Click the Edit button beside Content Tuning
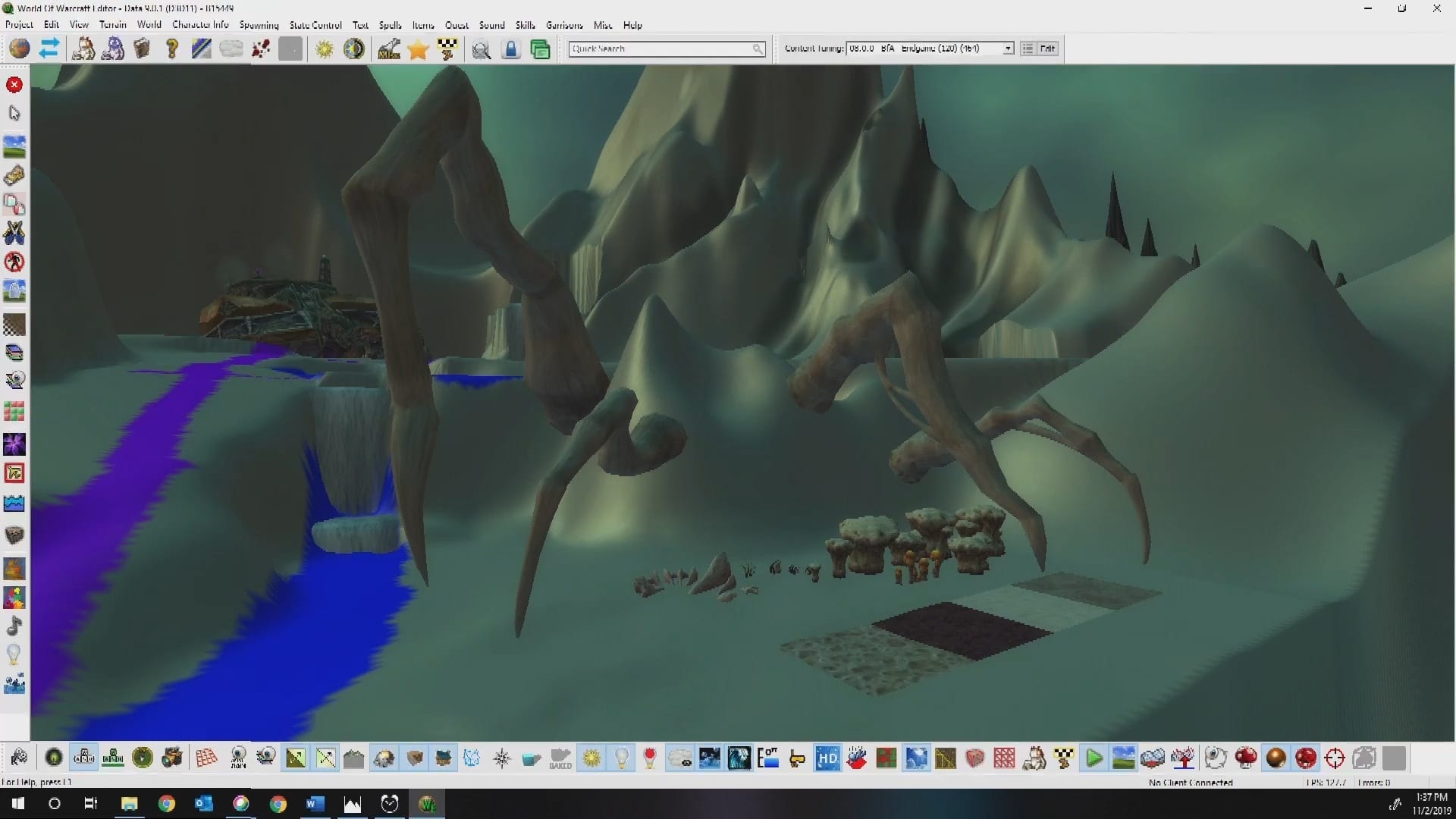Image resolution: width=1456 pixels, height=819 pixels. (x=1047, y=49)
